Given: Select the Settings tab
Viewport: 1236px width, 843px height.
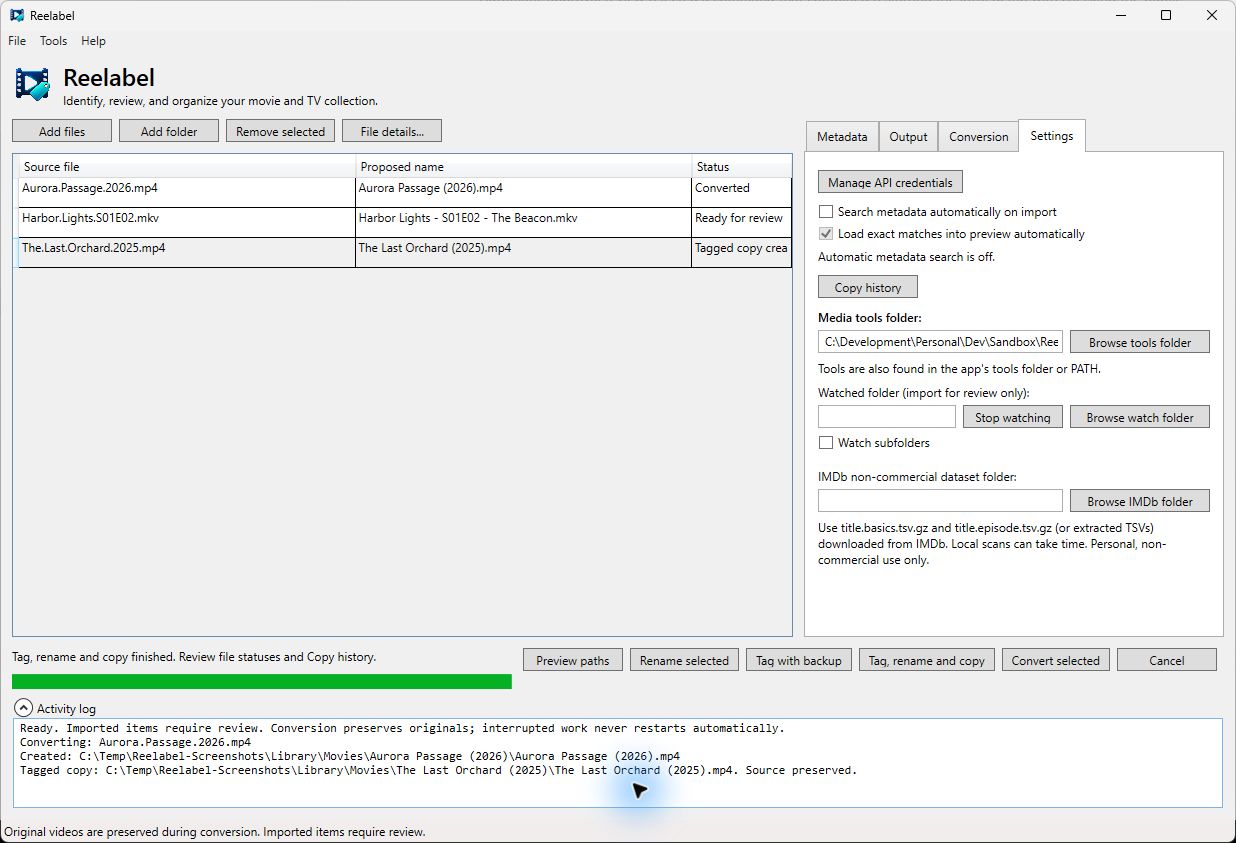Looking at the screenshot, I should [x=1052, y=136].
